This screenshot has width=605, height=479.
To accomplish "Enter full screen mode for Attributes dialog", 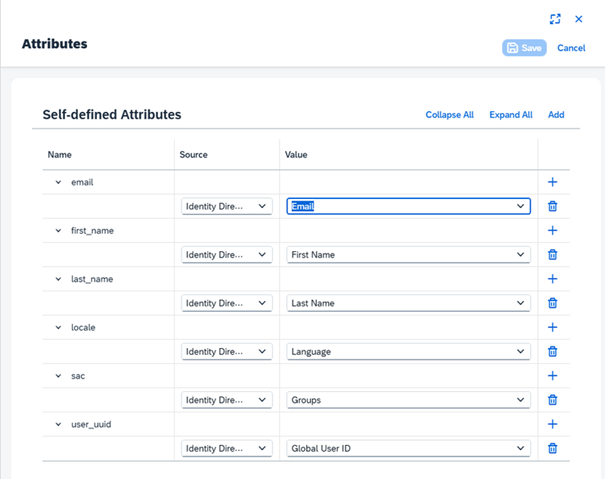I will pos(556,19).
